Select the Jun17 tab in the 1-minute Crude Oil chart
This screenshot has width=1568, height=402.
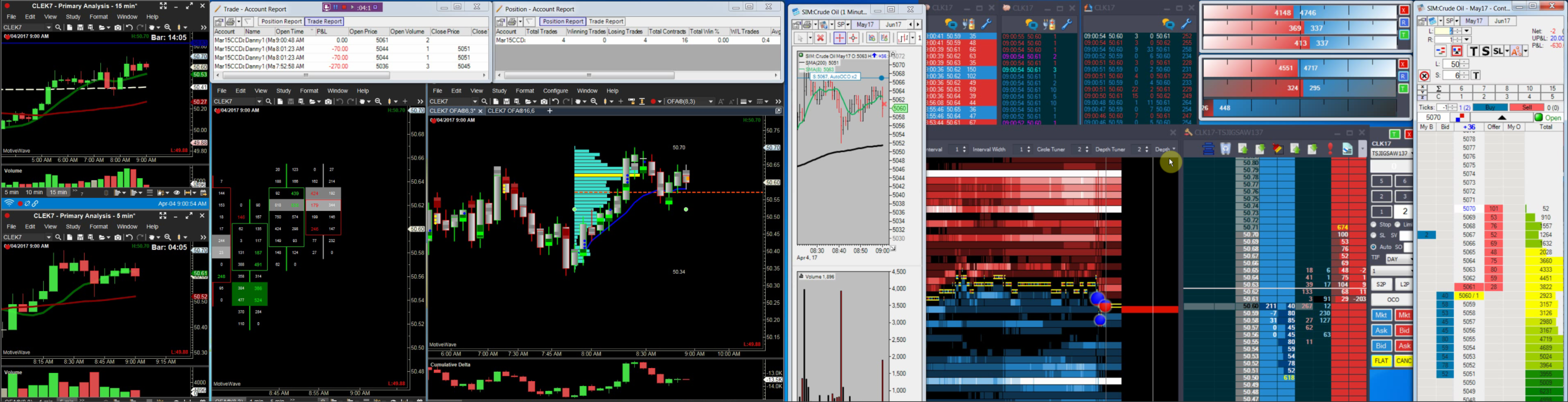click(x=893, y=25)
